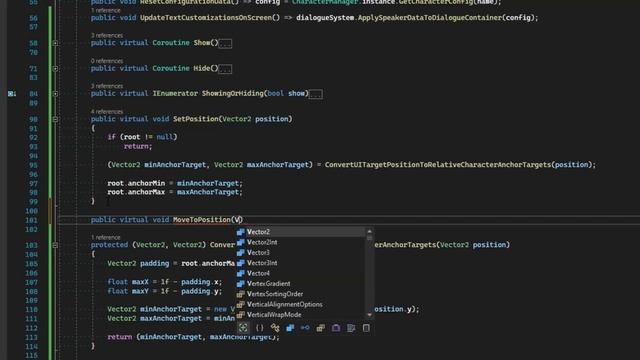Click the struct icon beside Vector4
The image size is (640, 360).
tap(241, 273)
